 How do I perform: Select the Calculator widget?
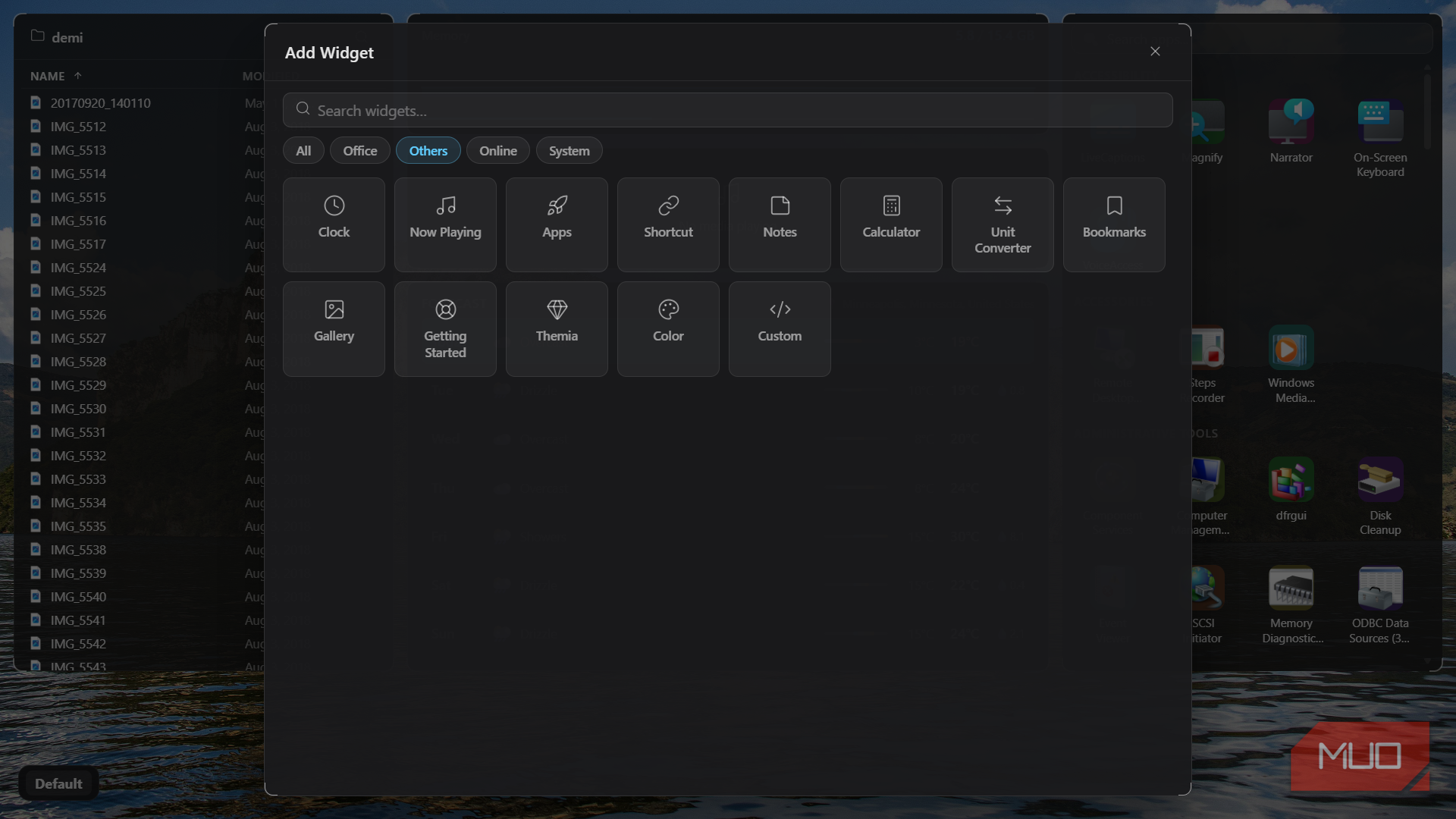pos(891,224)
